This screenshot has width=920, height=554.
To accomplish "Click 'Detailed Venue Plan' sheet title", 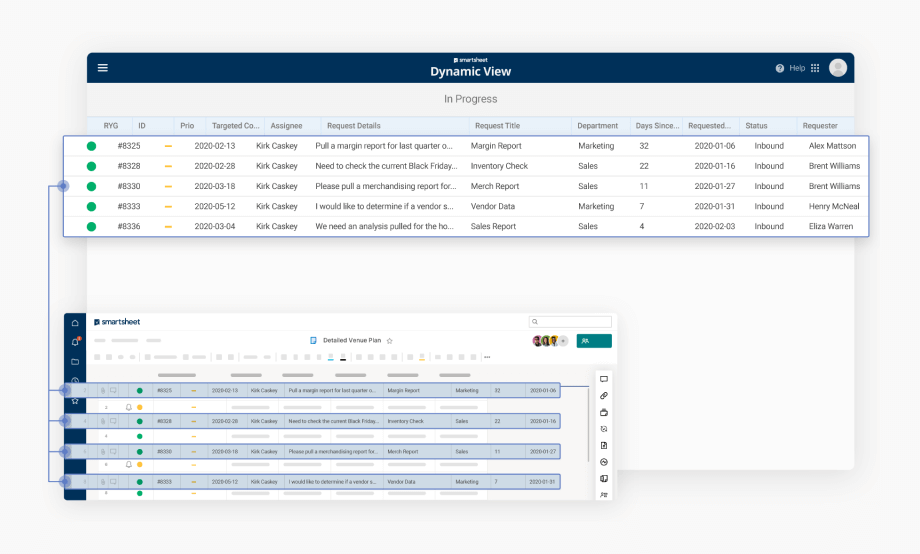I will click(352, 340).
